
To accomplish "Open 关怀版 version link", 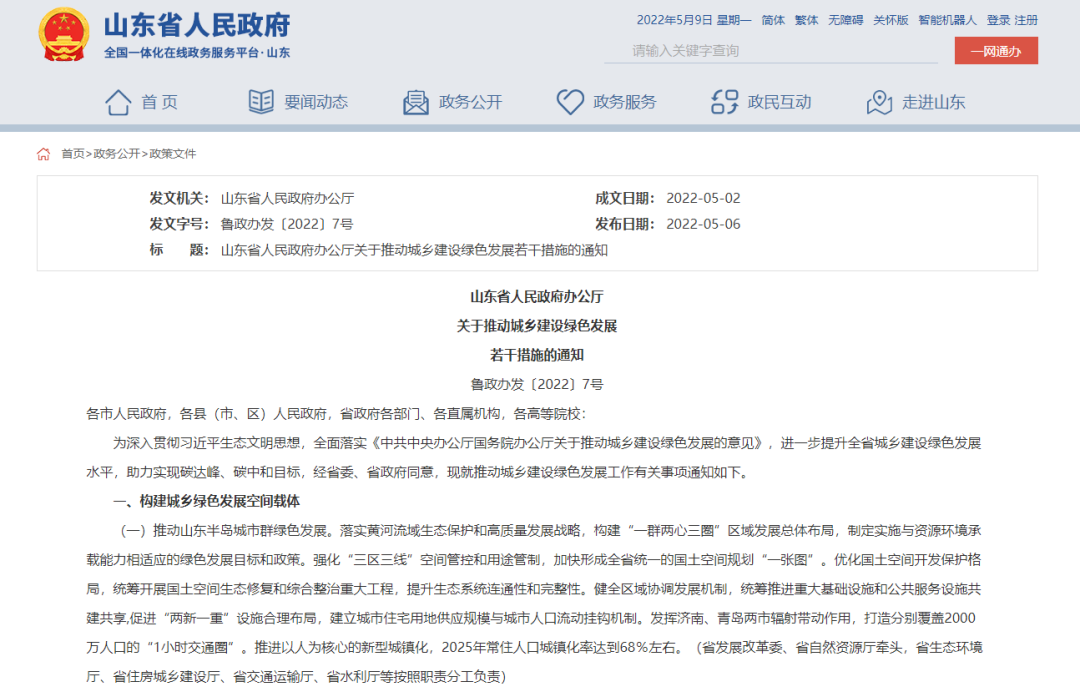I will (x=891, y=20).
